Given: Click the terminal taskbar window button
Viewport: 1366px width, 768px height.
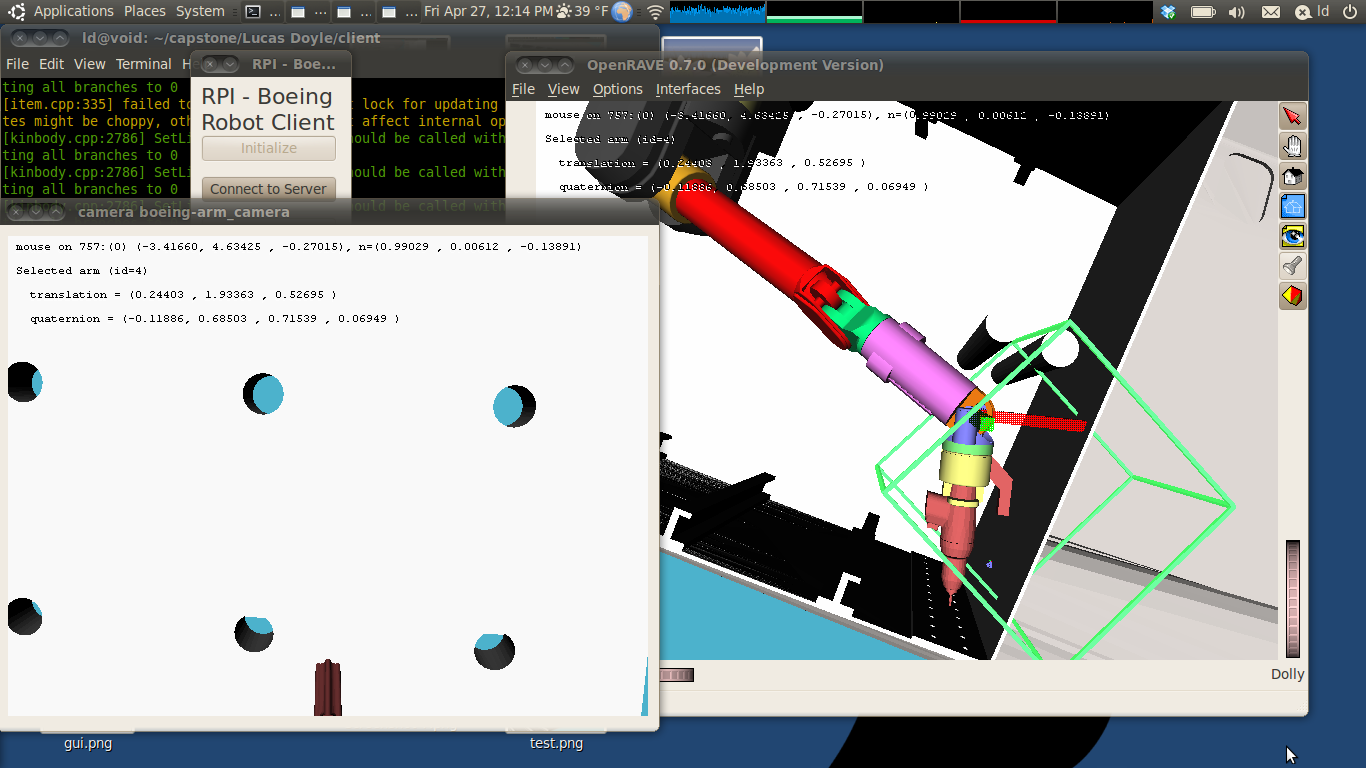Looking at the screenshot, I should point(263,12).
